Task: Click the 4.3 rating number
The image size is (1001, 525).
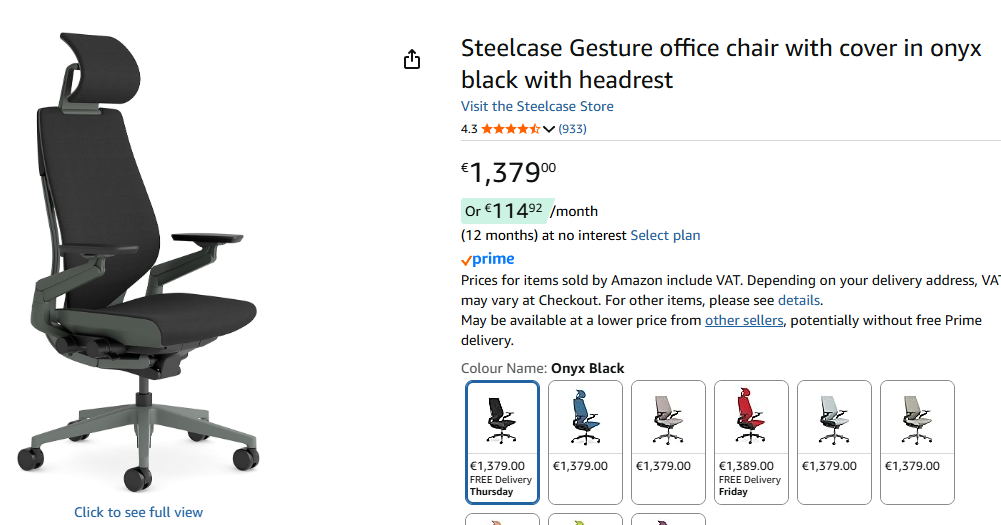Action: [469, 129]
